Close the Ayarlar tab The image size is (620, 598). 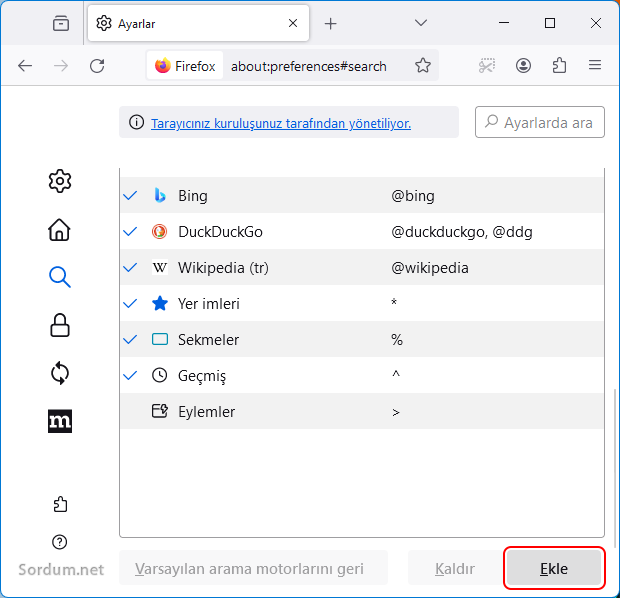[x=293, y=23]
